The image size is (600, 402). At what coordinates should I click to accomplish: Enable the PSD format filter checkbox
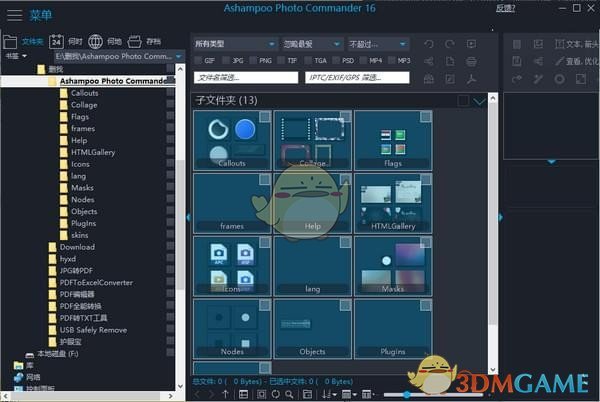(x=336, y=60)
